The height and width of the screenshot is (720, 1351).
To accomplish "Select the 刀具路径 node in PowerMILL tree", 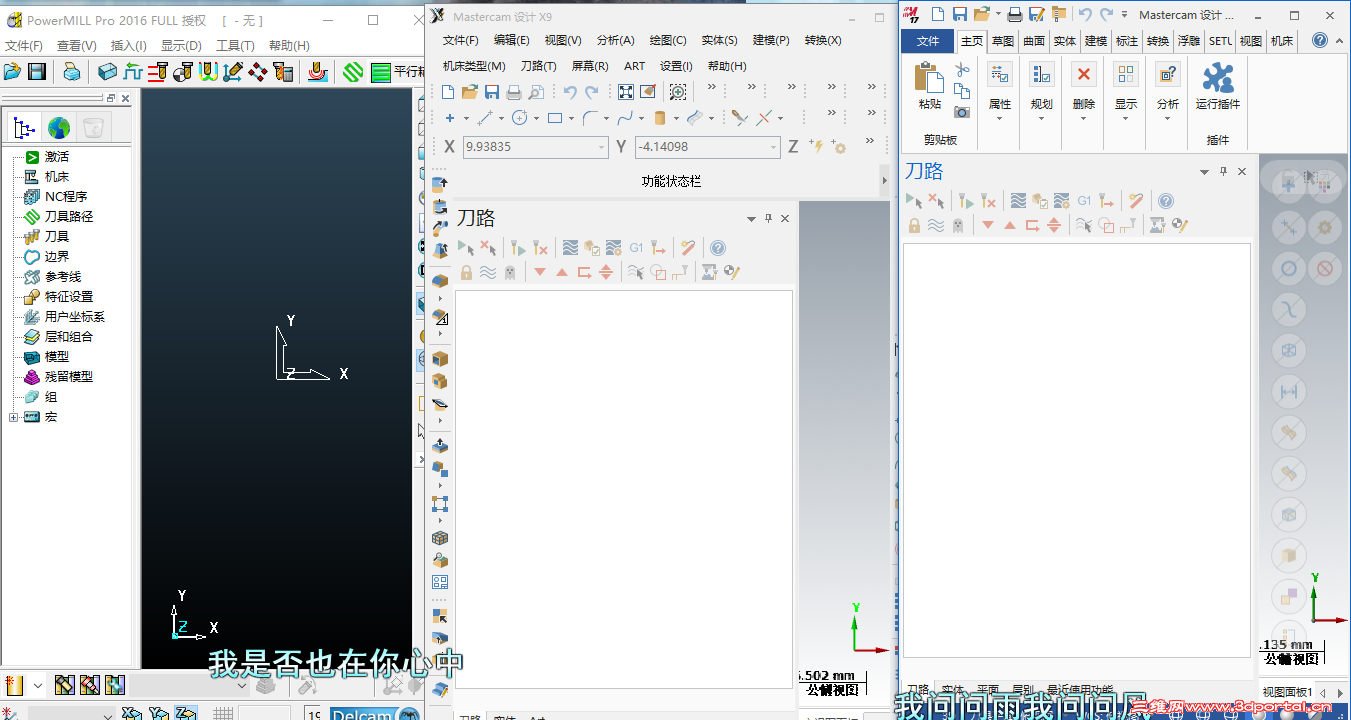I will (69, 216).
